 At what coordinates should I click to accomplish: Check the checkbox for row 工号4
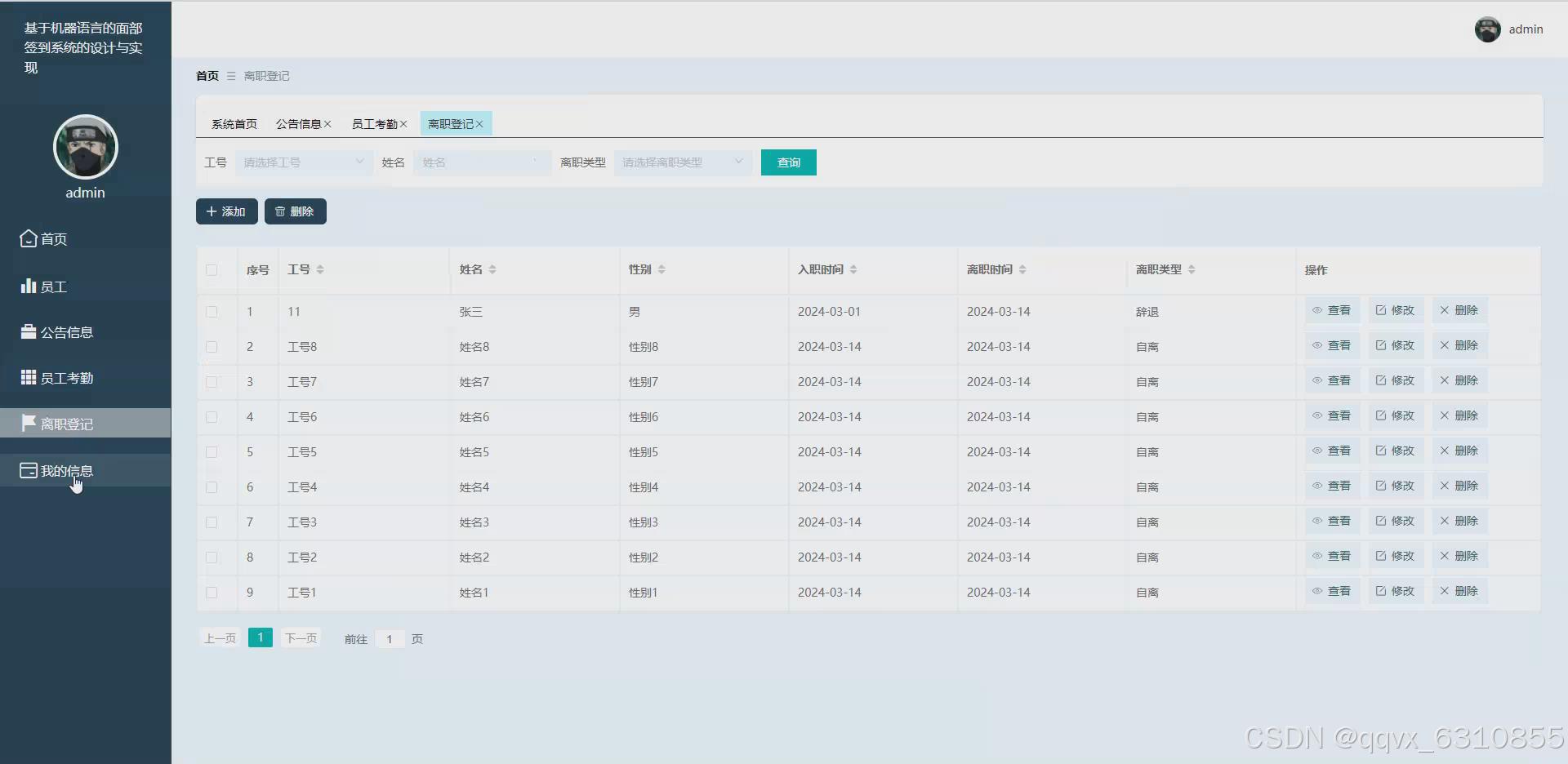(212, 487)
